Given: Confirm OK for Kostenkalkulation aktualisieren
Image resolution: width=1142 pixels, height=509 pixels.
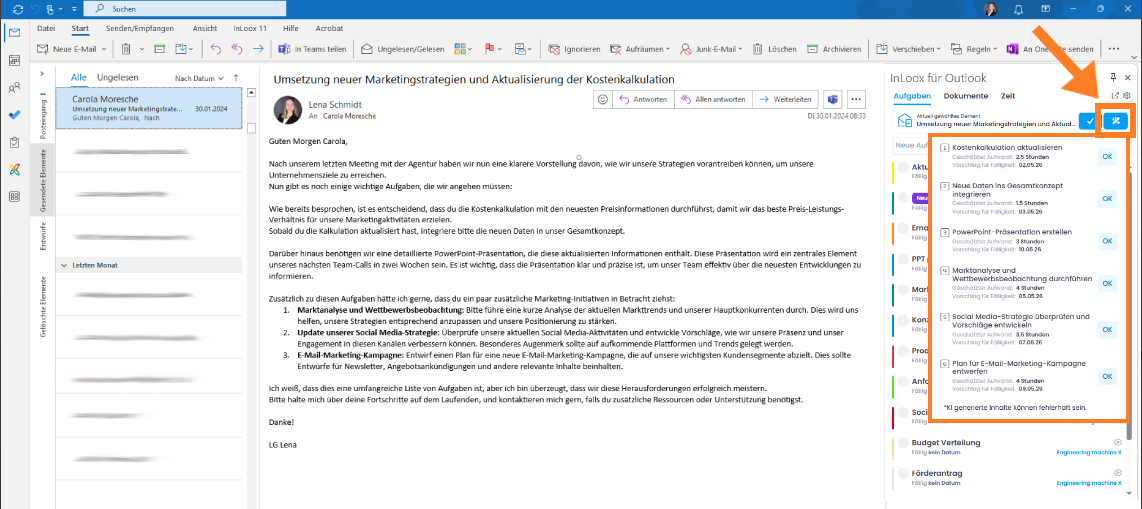Looking at the screenshot, I should click(x=1107, y=156).
